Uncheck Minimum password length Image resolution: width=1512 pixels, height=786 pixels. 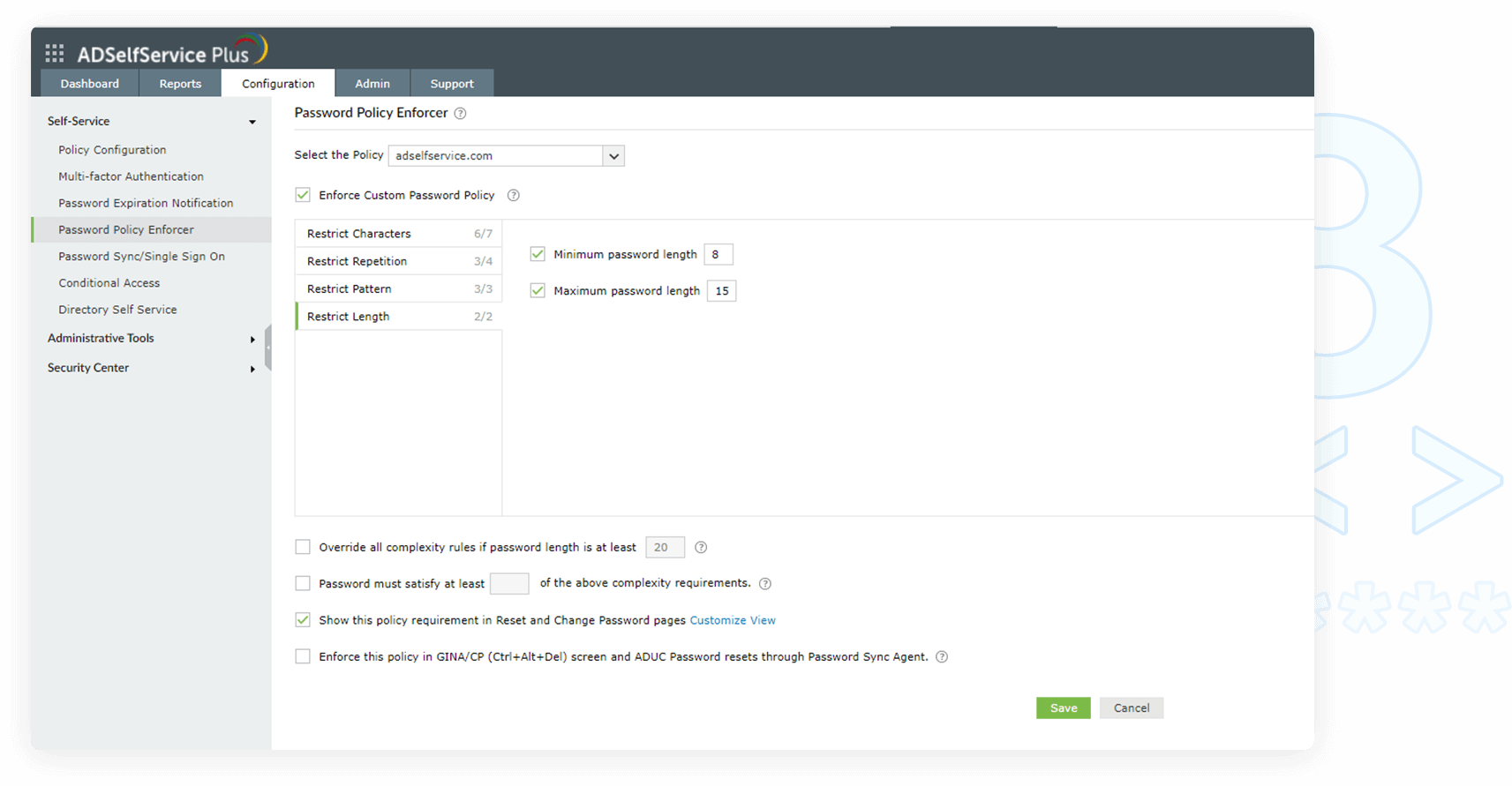pyautogui.click(x=538, y=254)
